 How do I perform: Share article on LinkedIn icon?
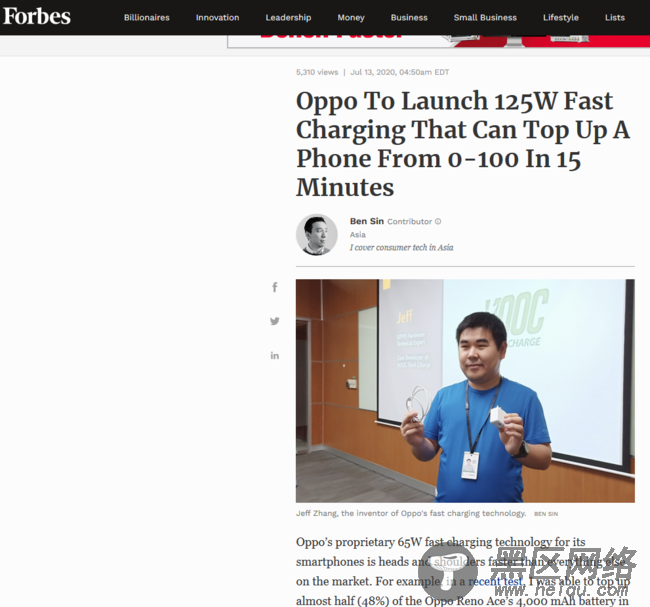[x=274, y=355]
